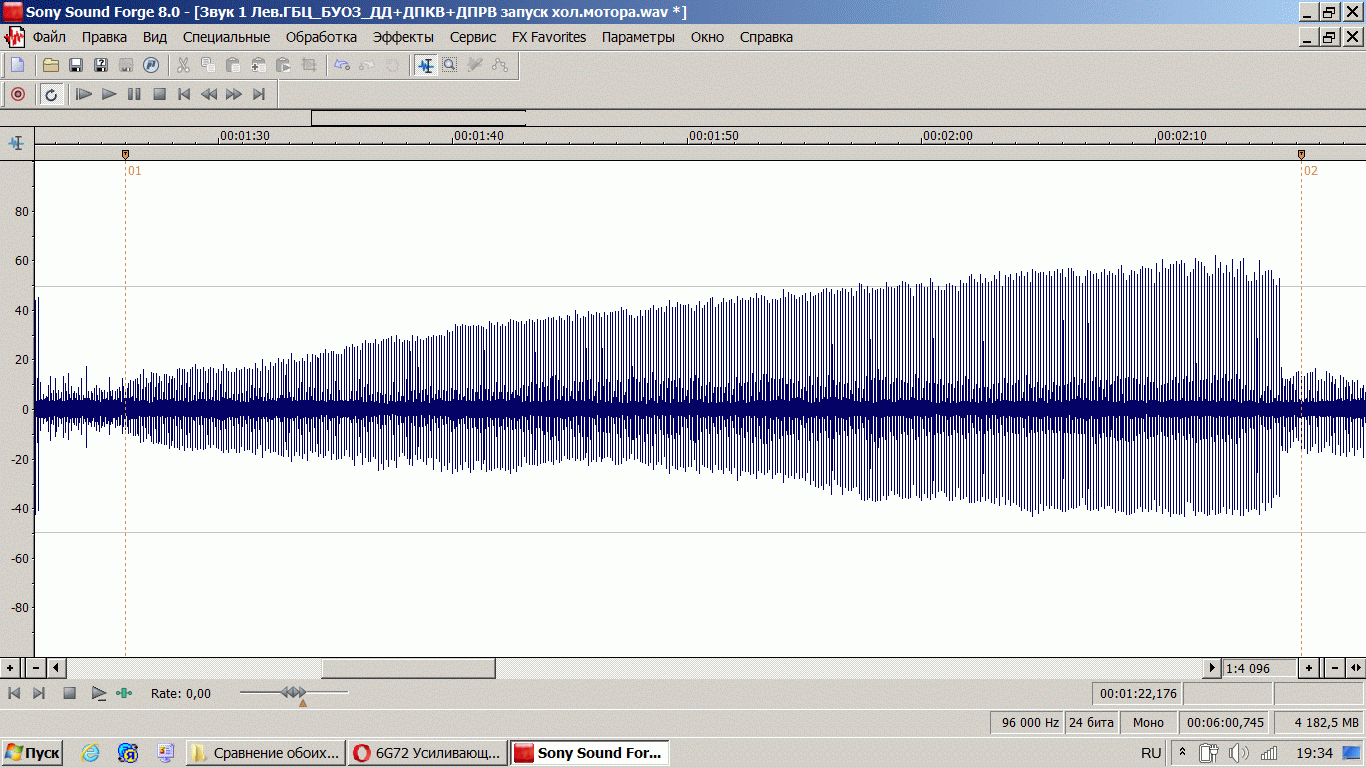Click the Пуск start button
Viewport: 1366px width, 768px height.
tap(33, 753)
